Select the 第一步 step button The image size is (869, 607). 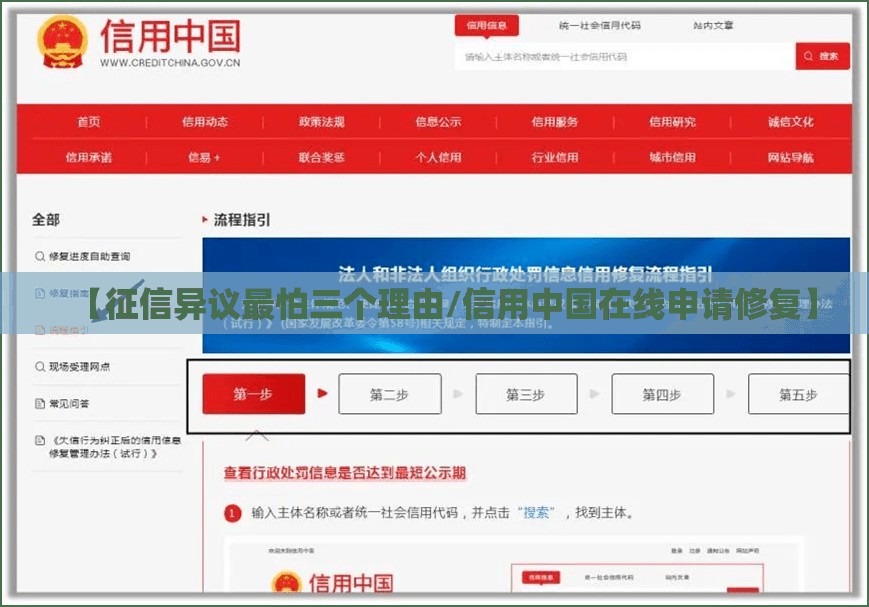254,394
